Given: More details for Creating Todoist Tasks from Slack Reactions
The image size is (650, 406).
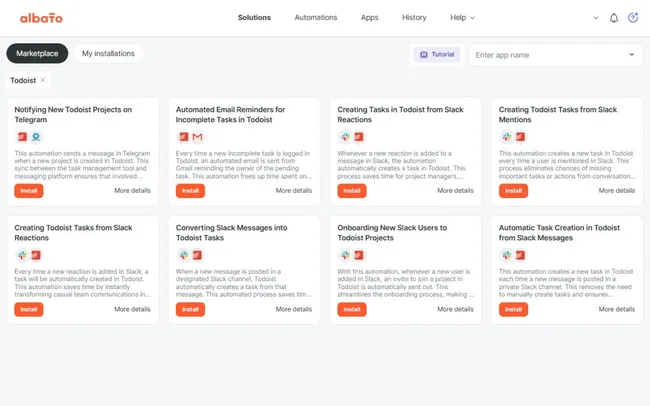Looking at the screenshot, I should point(132,309).
